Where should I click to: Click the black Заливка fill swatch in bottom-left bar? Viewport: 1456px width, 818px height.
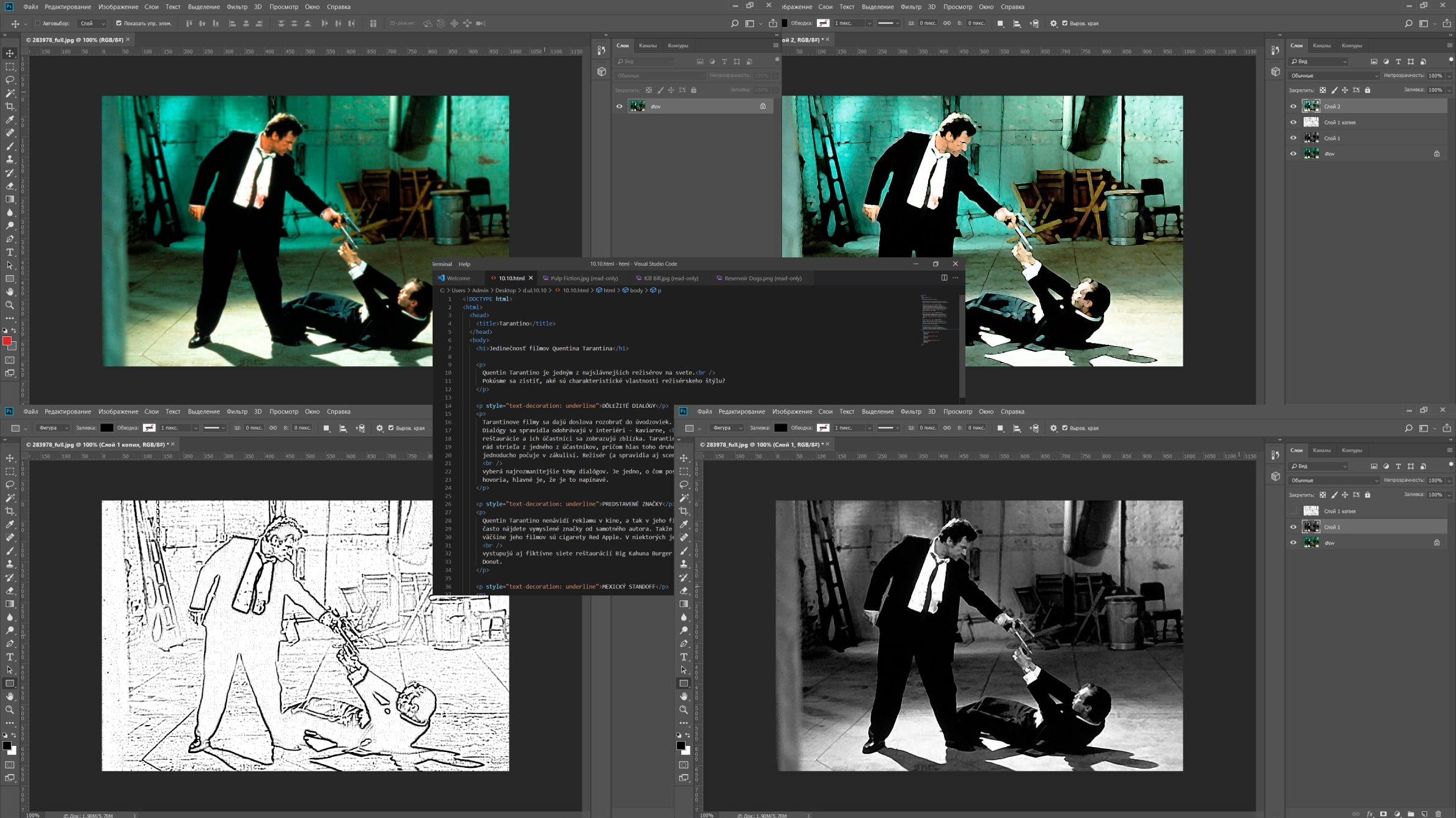(x=106, y=428)
